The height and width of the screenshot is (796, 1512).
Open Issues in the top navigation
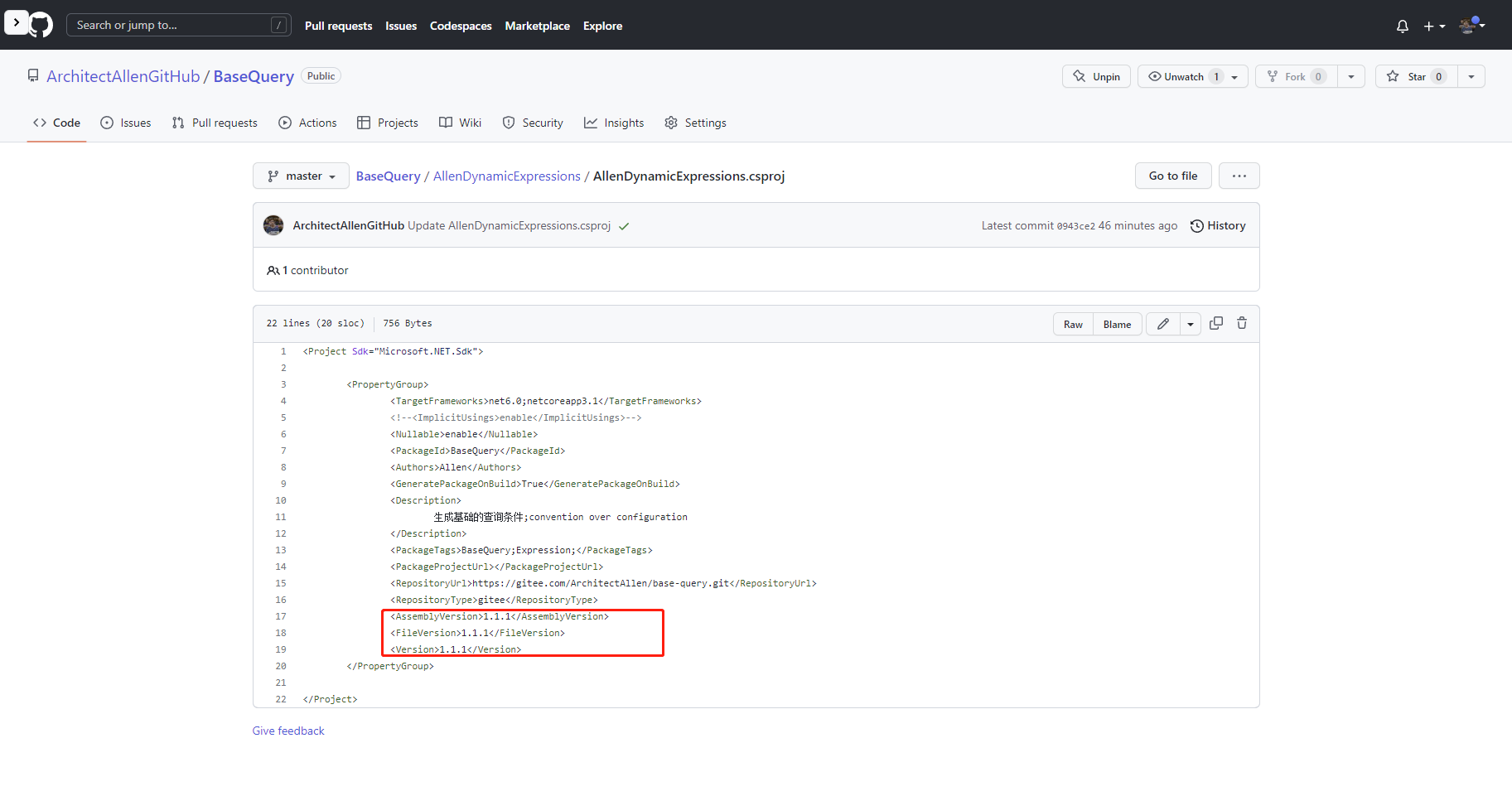click(401, 26)
